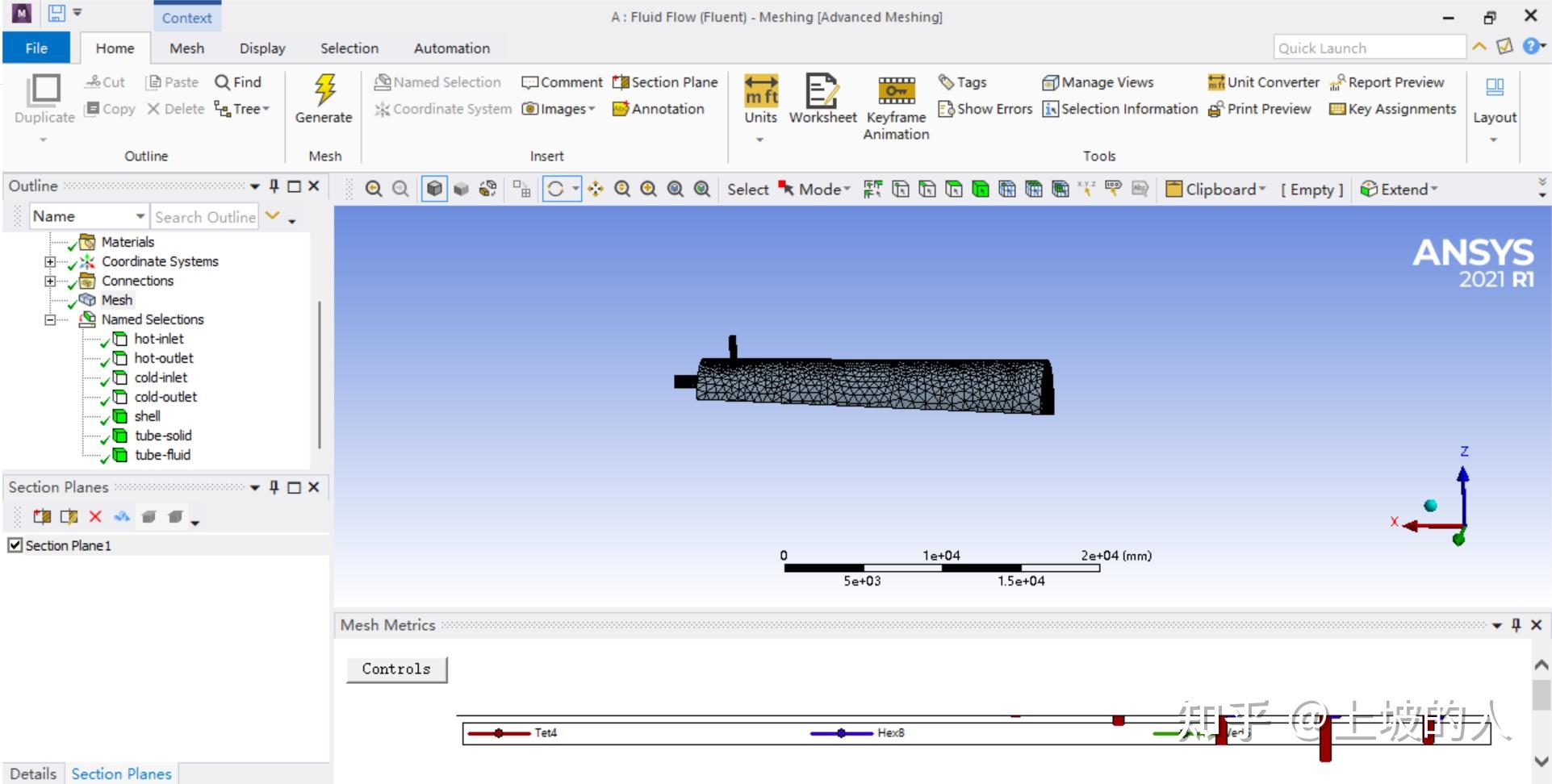Expand the Connections tree branch
This screenshot has height=784, width=1552.
(x=50, y=280)
